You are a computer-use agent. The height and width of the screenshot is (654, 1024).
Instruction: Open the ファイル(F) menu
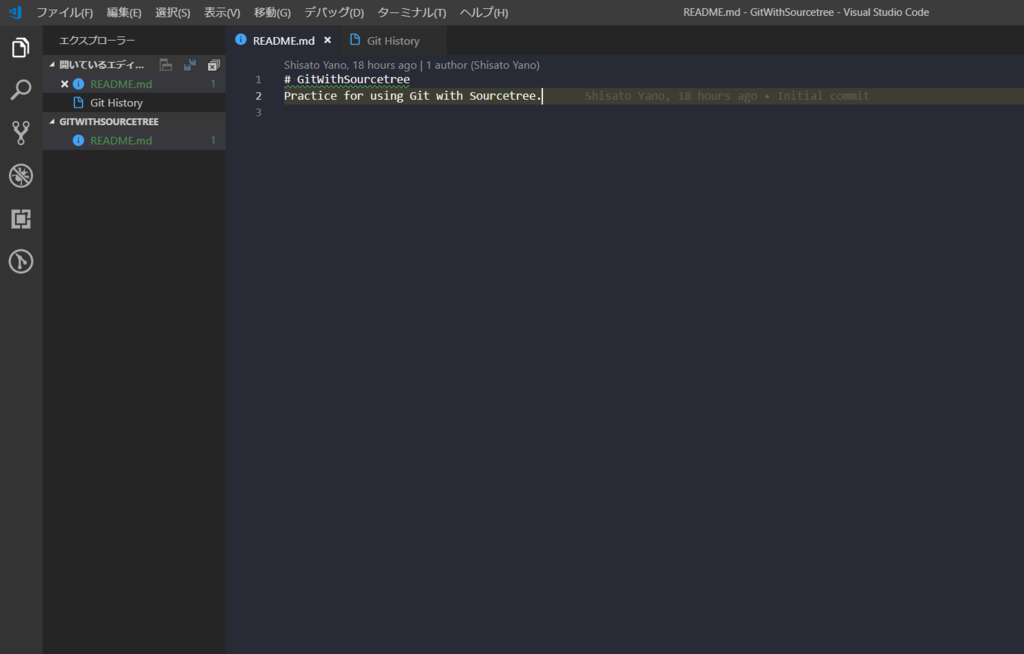point(65,12)
